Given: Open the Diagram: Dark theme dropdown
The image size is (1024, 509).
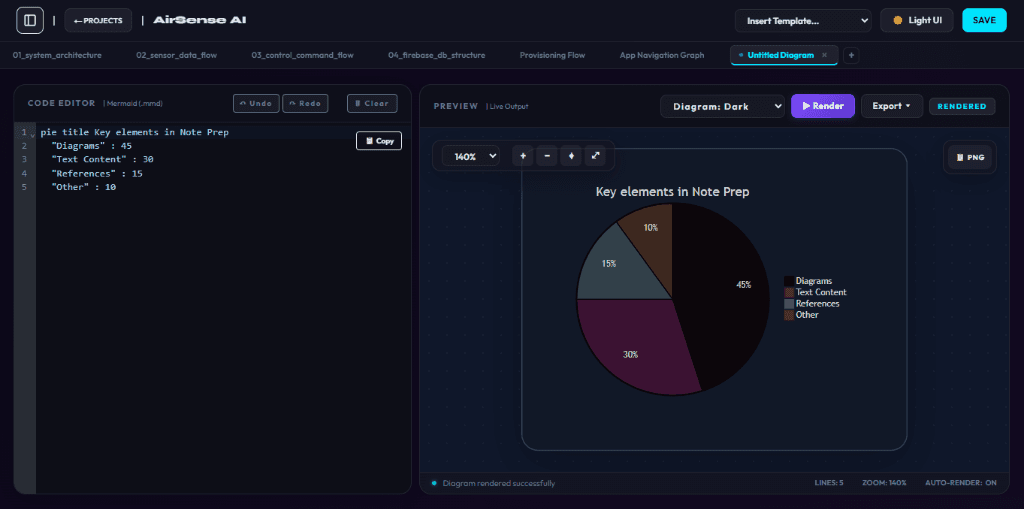Looking at the screenshot, I should pyautogui.click(x=722, y=106).
